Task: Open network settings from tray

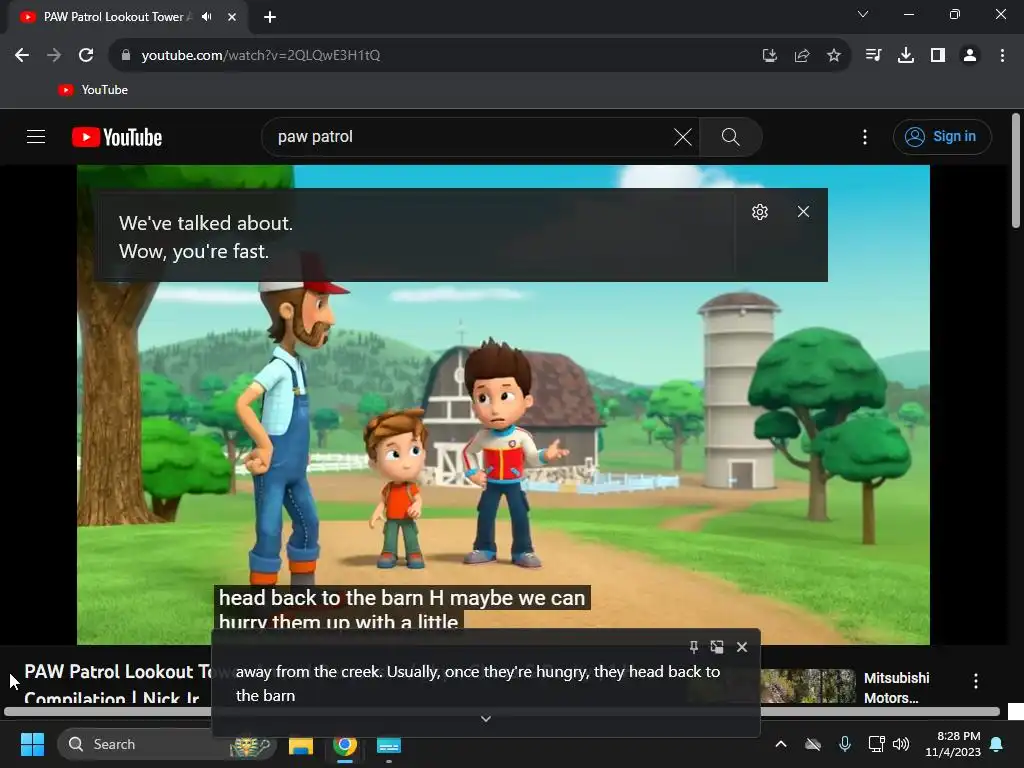Action: (x=876, y=744)
